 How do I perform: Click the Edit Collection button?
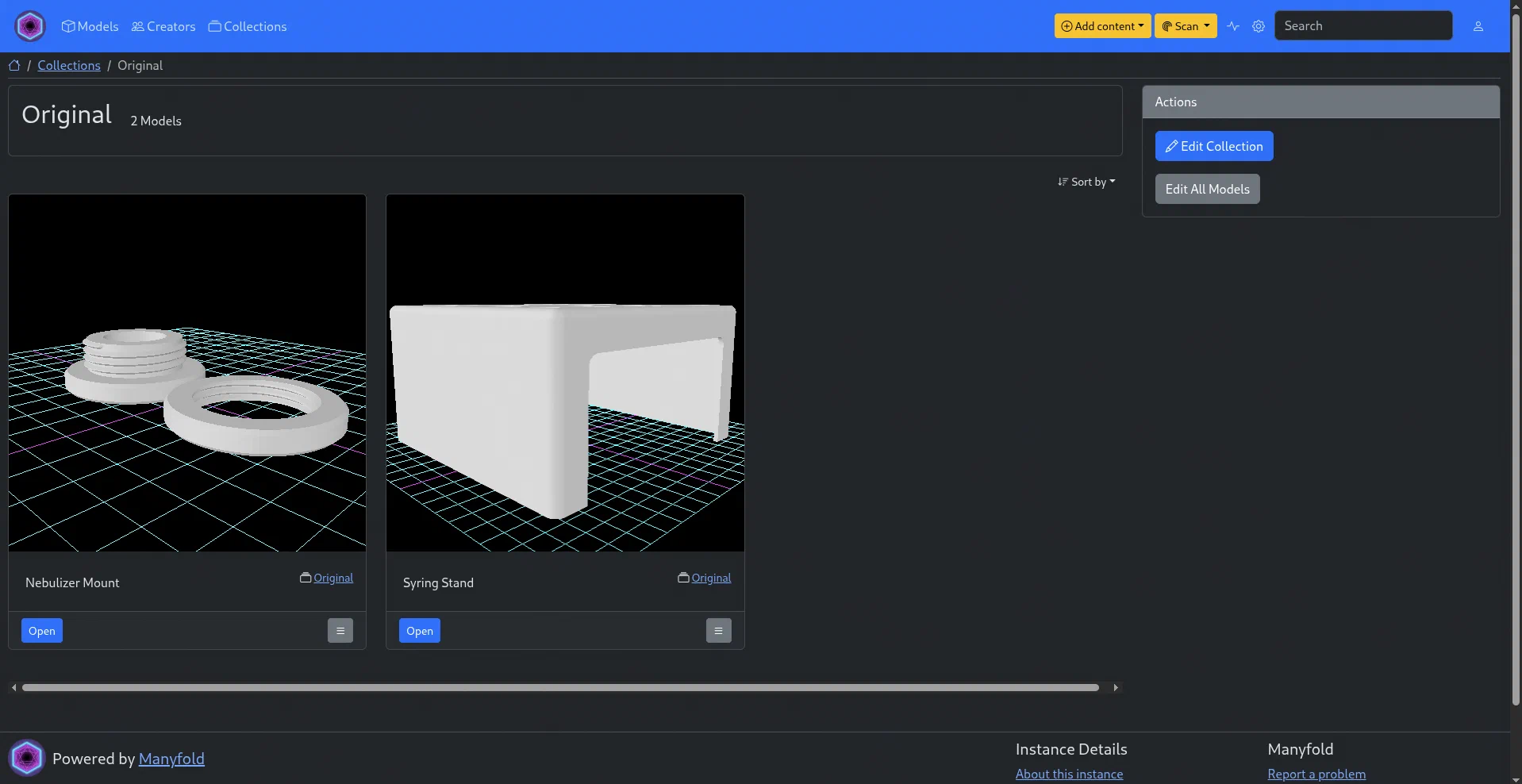click(x=1213, y=146)
